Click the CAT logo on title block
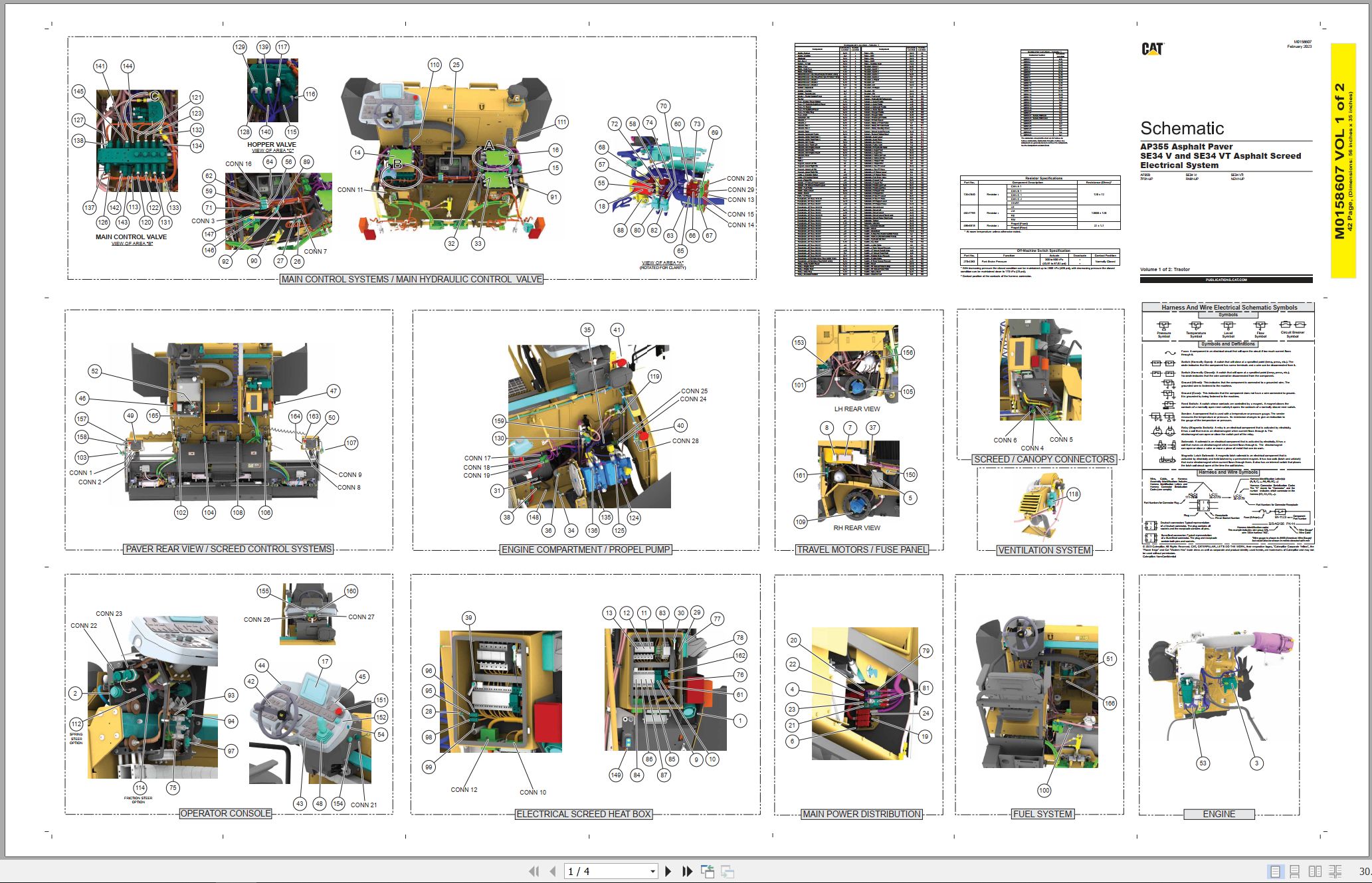The image size is (1372, 883). 1152,49
